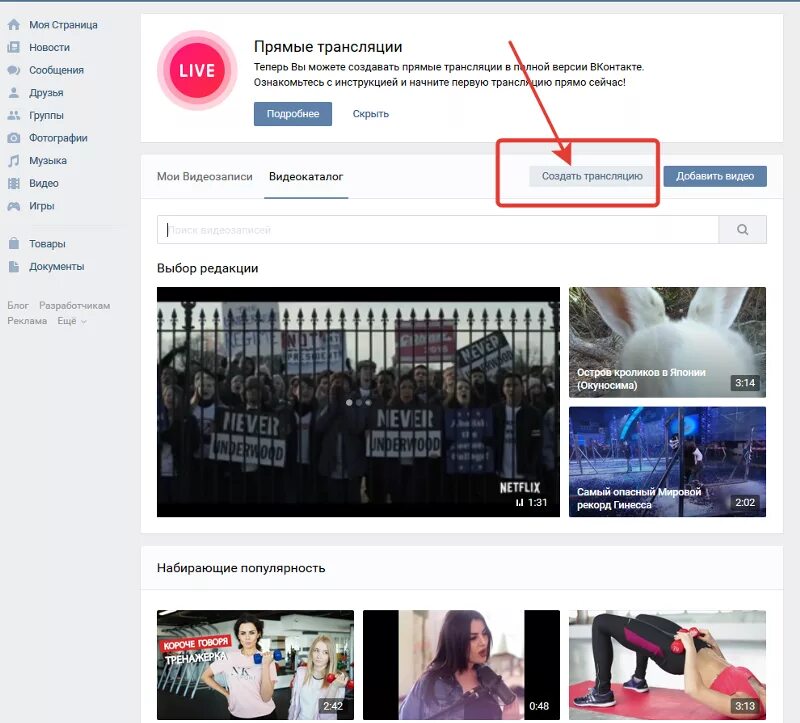The image size is (800, 723).
Task: Open the 0:48 video thumbnail
Action: click(461, 665)
